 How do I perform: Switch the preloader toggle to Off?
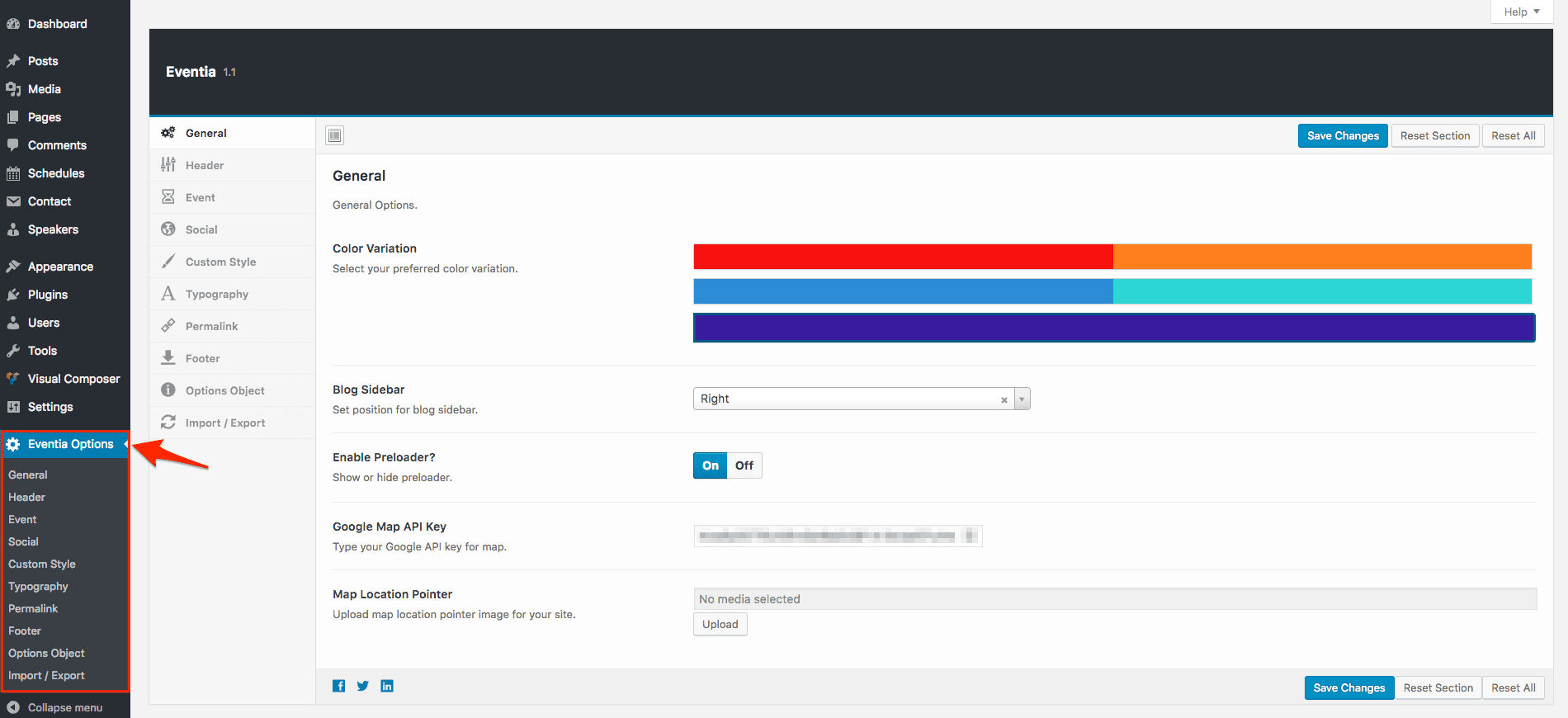744,465
